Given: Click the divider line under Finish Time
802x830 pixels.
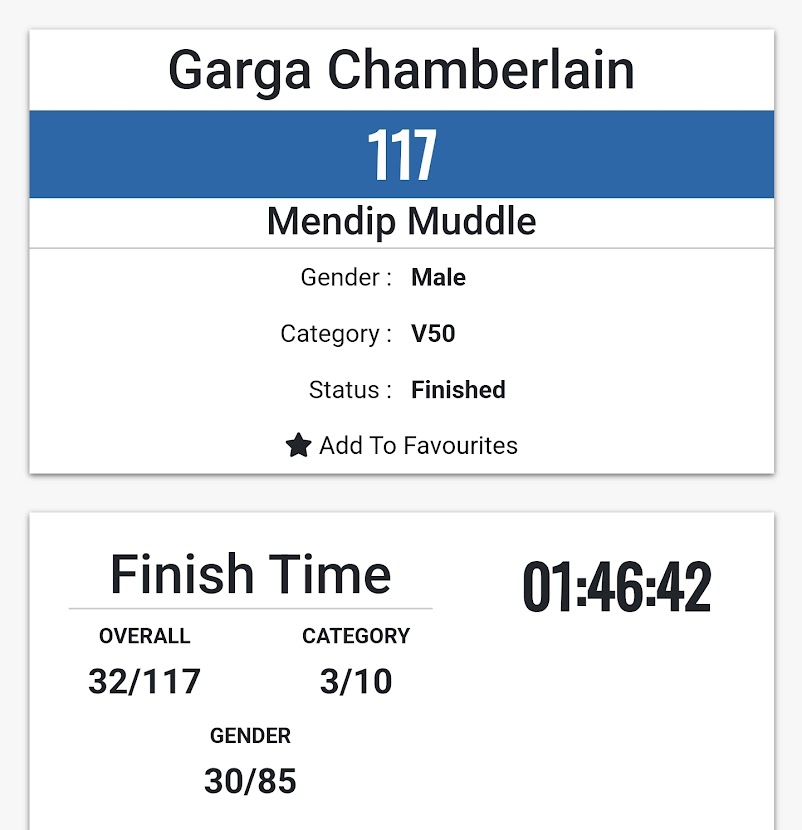Looking at the screenshot, I should point(250,609).
